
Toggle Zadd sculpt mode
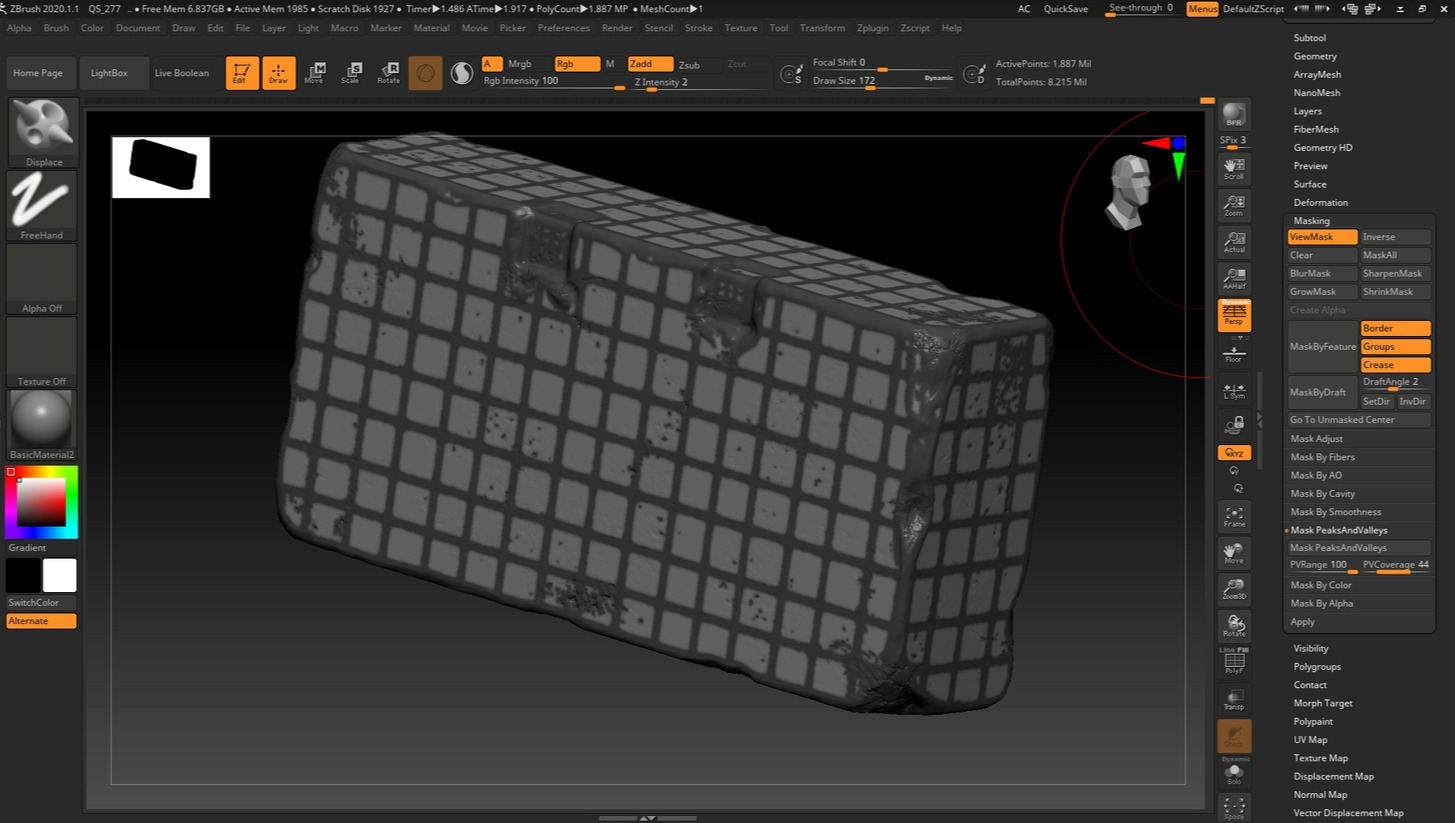click(650, 64)
